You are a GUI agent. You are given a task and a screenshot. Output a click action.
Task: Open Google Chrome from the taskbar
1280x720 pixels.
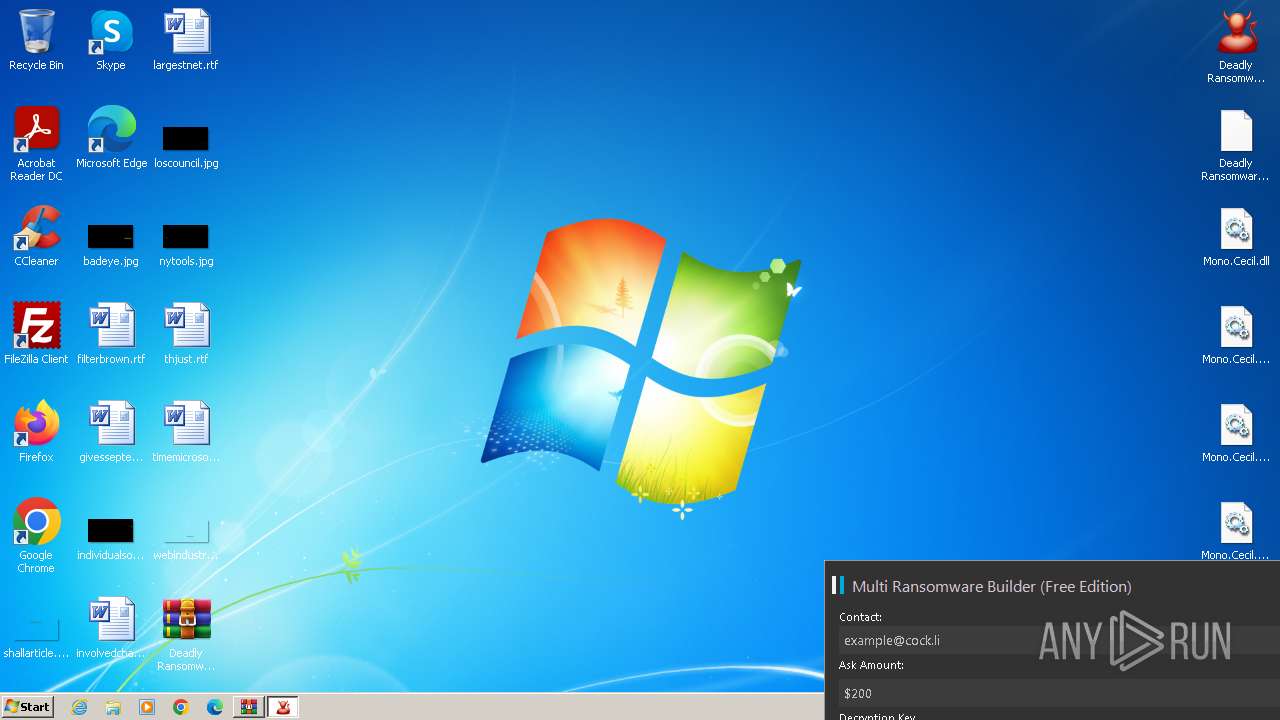[181, 707]
